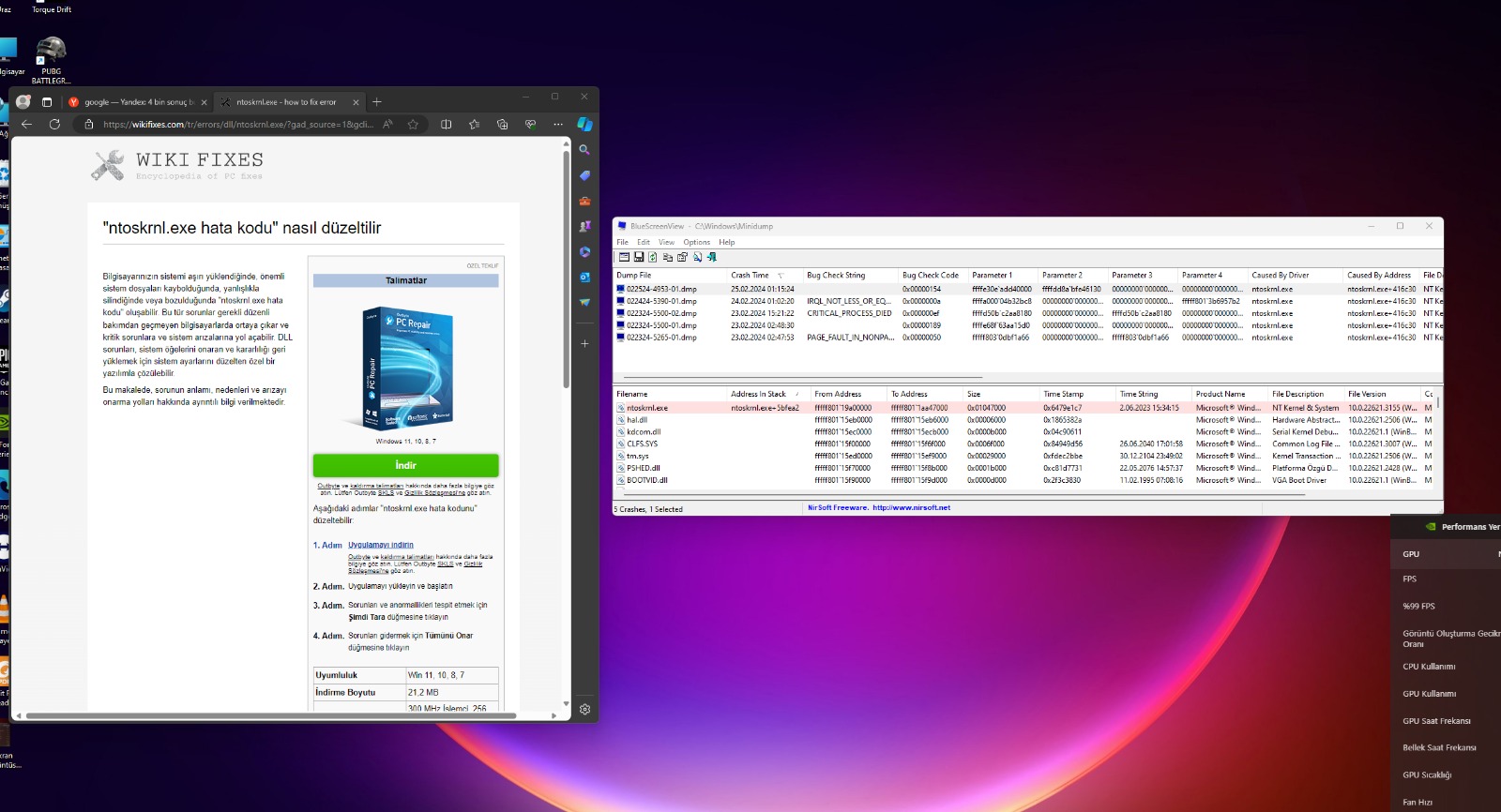Refresh the crash list in BlueScreenView

click(x=653, y=257)
